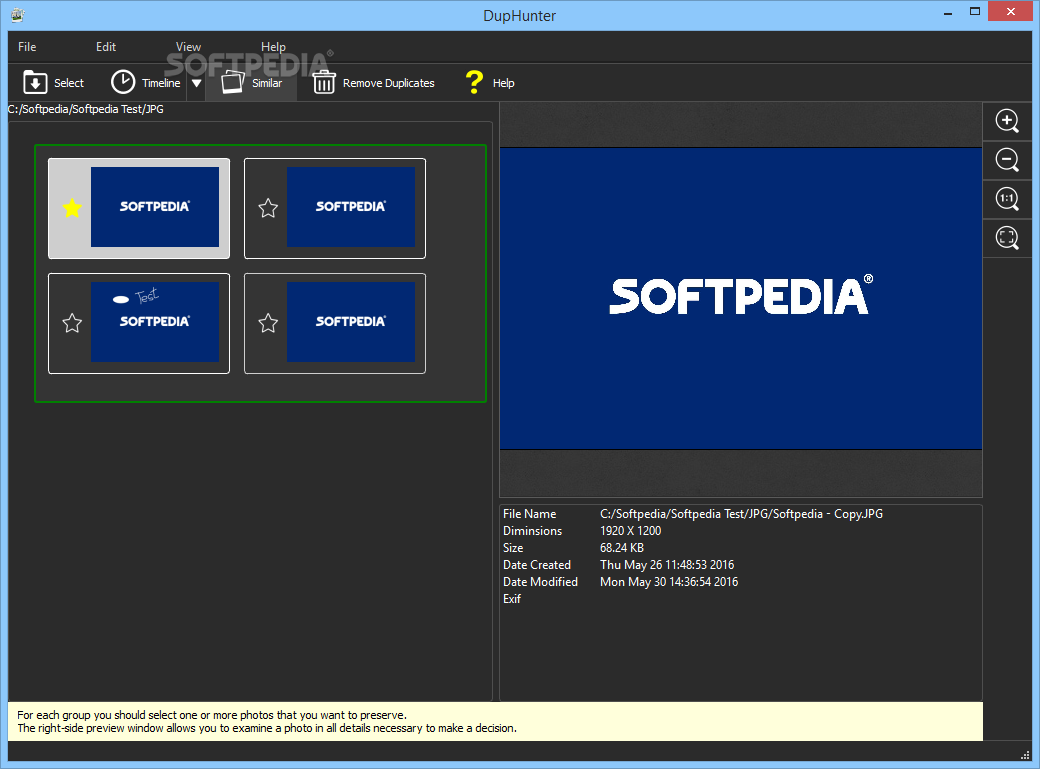Click the DupHunter app icon in title bar
The width and height of the screenshot is (1040, 769).
(x=17, y=15)
